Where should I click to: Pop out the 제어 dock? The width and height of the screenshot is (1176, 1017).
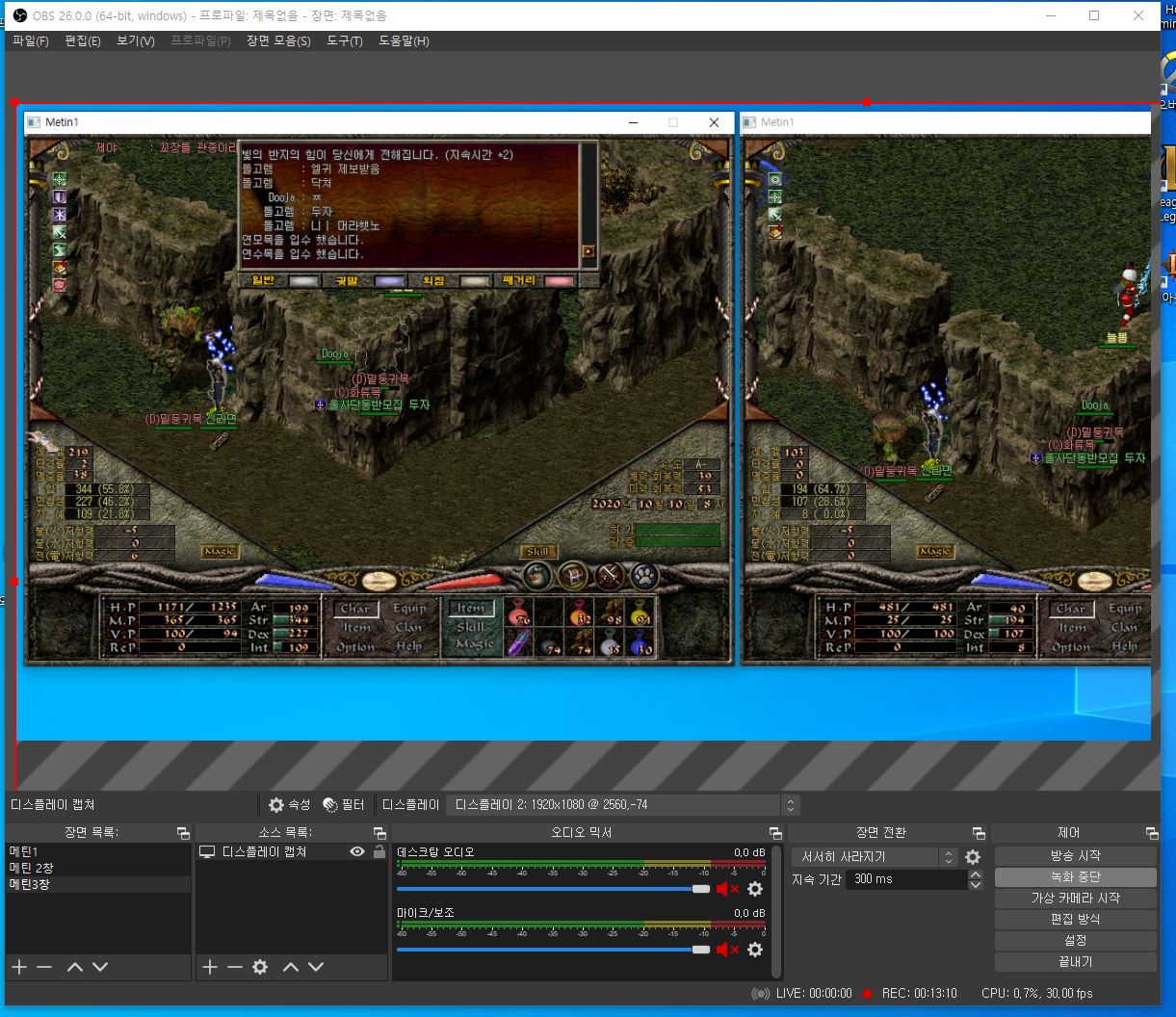[1152, 833]
